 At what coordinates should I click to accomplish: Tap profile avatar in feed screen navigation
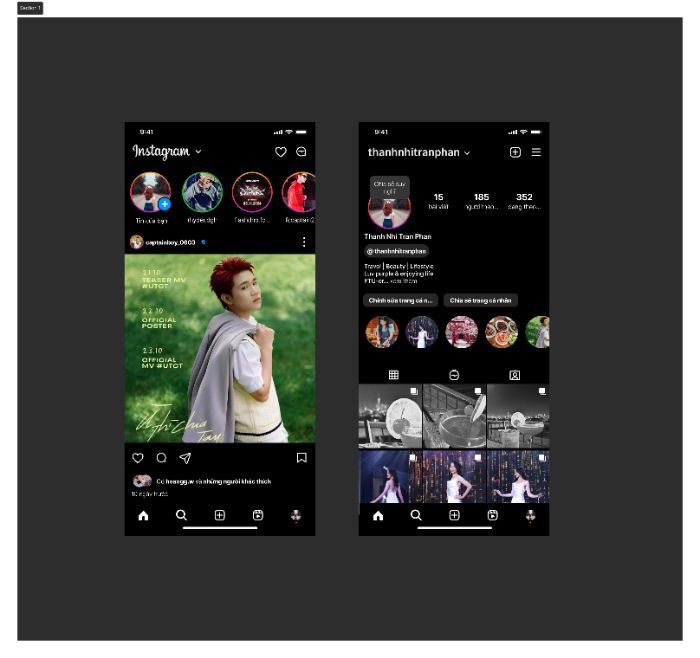coord(296,516)
